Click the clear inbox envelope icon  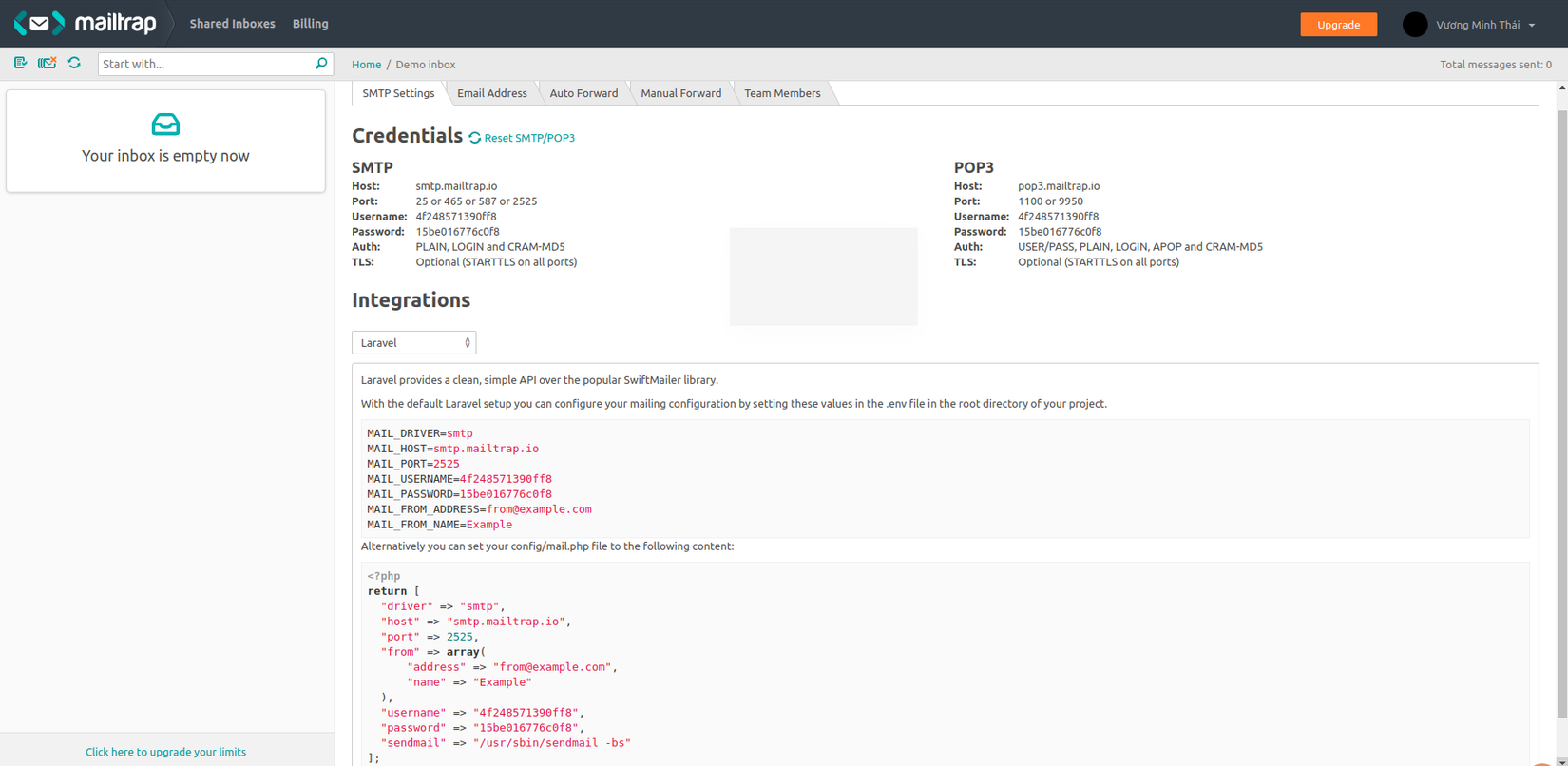pyautogui.click(x=47, y=63)
